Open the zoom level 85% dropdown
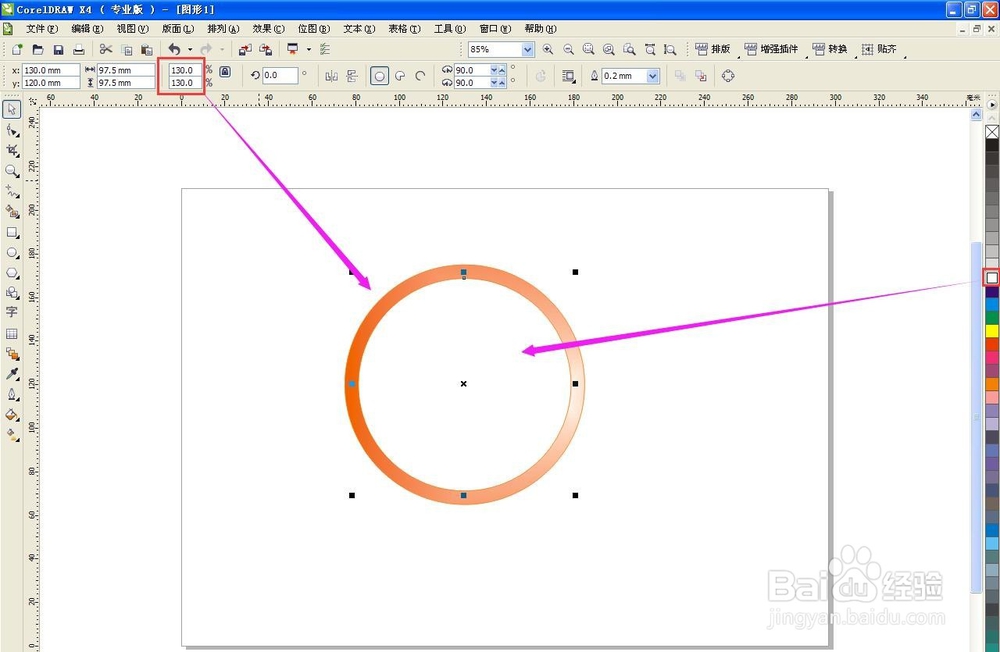 click(x=527, y=49)
